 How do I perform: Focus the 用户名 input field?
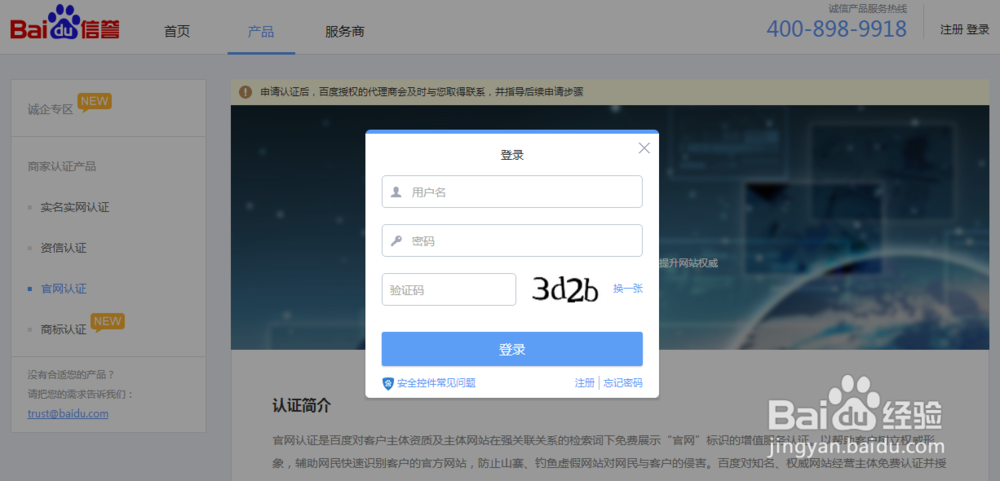(x=512, y=192)
